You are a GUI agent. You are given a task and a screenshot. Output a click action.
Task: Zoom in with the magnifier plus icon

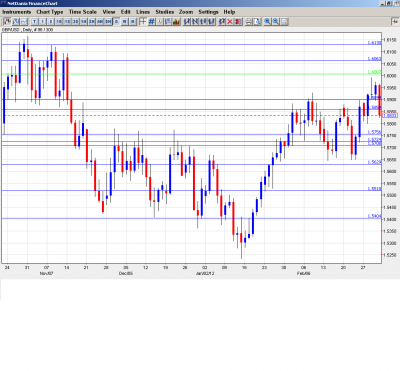267,22
